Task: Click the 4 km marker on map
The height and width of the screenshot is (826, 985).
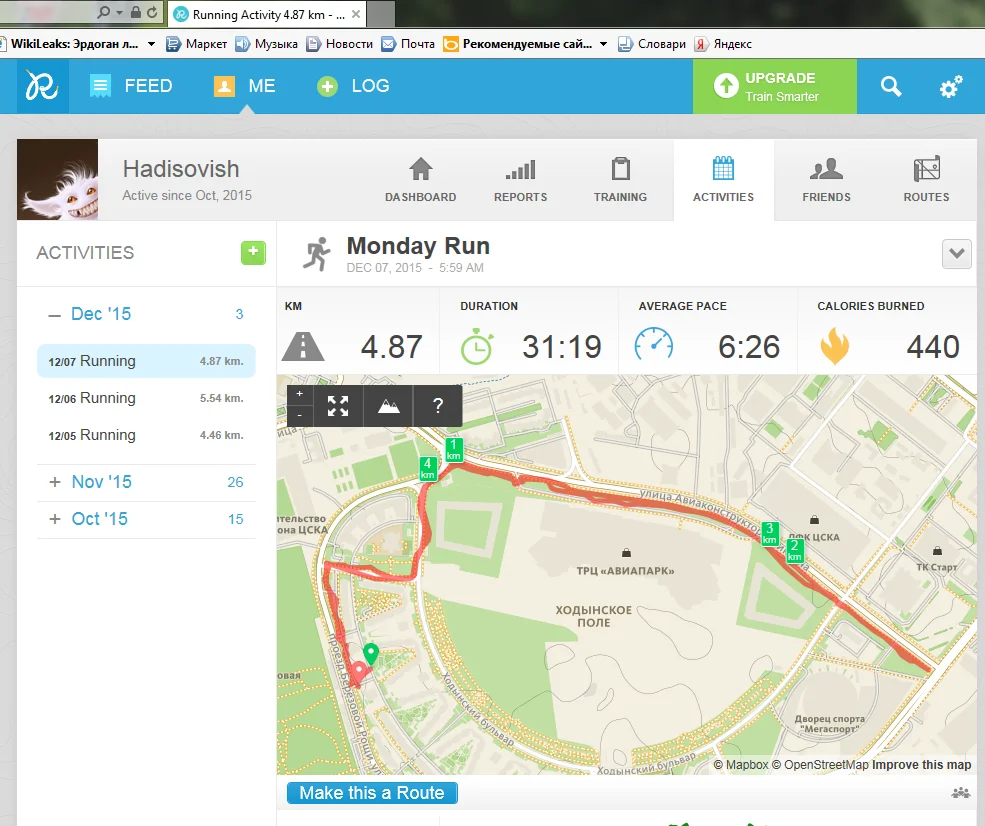Action: tap(428, 469)
